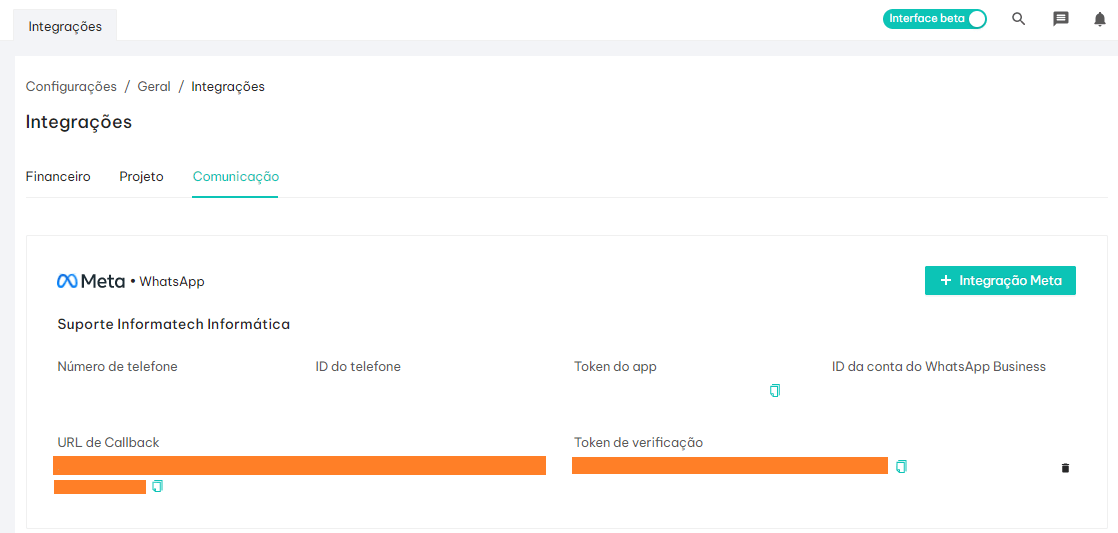Copy the URL de Callback value

pos(157,487)
